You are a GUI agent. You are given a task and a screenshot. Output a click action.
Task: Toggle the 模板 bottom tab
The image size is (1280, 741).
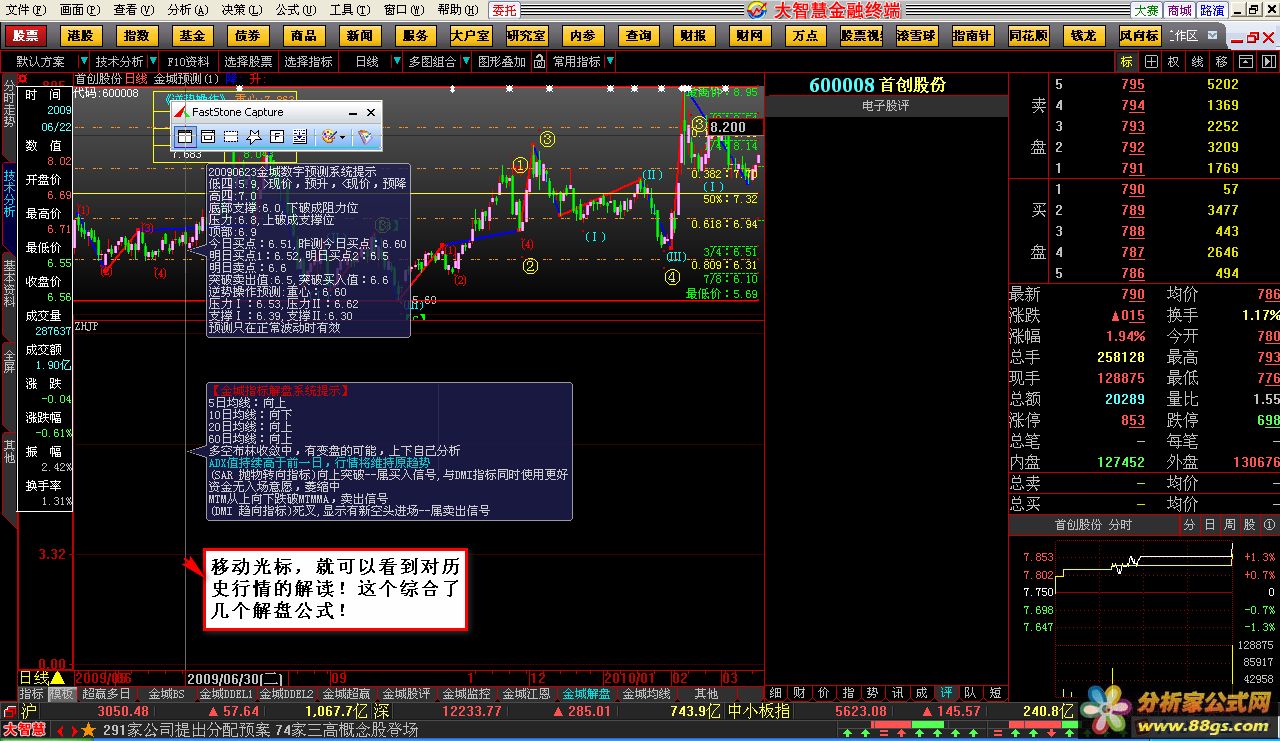[62, 693]
